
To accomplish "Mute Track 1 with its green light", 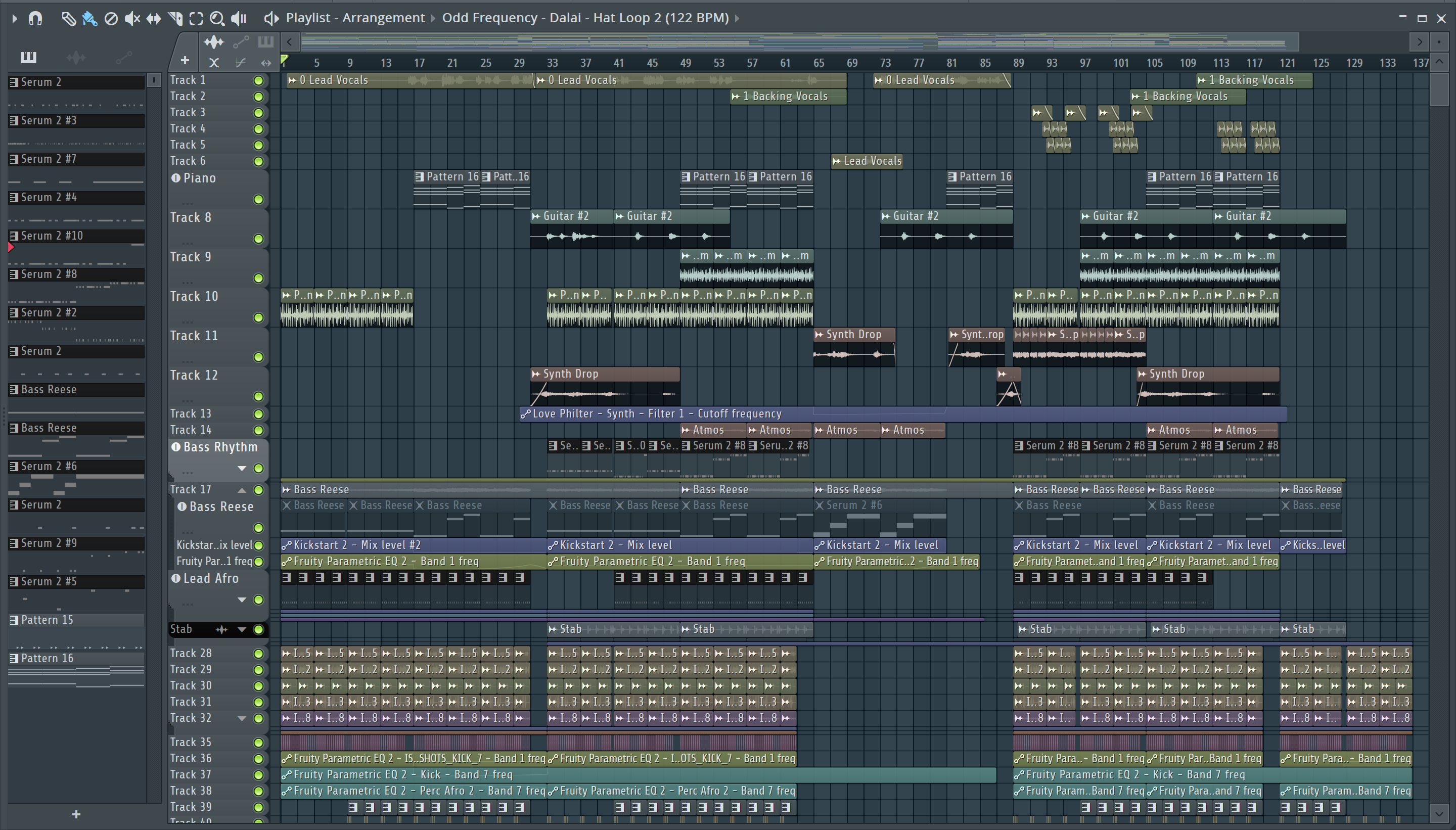I will tap(258, 80).
